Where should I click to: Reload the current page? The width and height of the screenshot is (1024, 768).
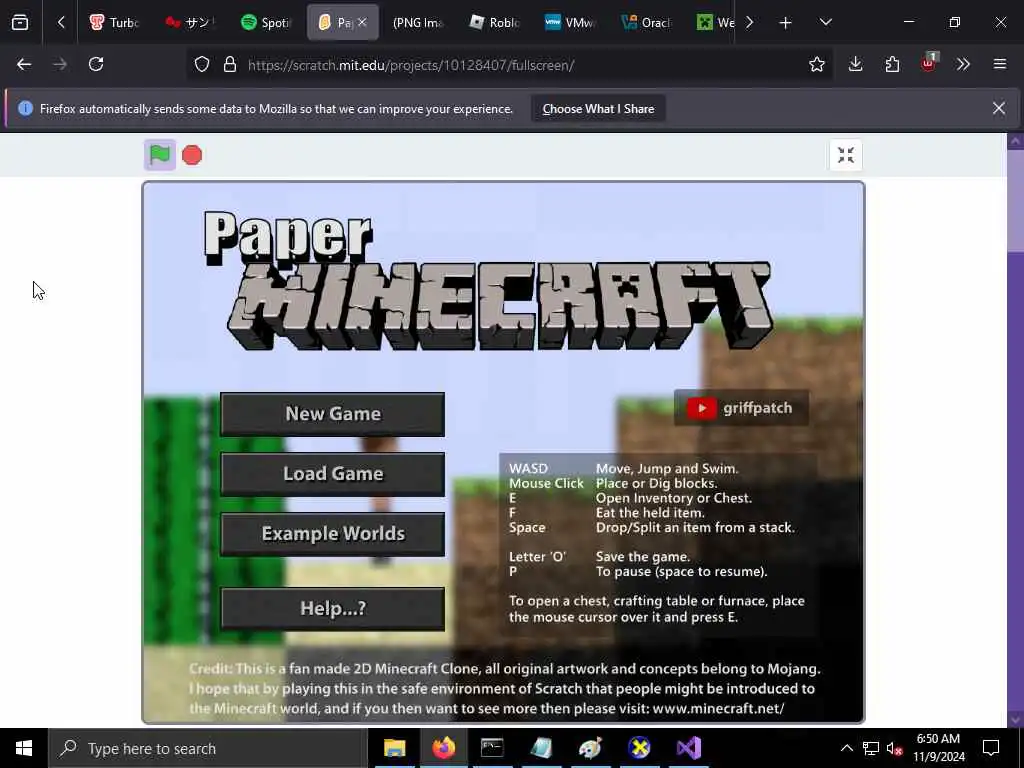click(x=96, y=64)
